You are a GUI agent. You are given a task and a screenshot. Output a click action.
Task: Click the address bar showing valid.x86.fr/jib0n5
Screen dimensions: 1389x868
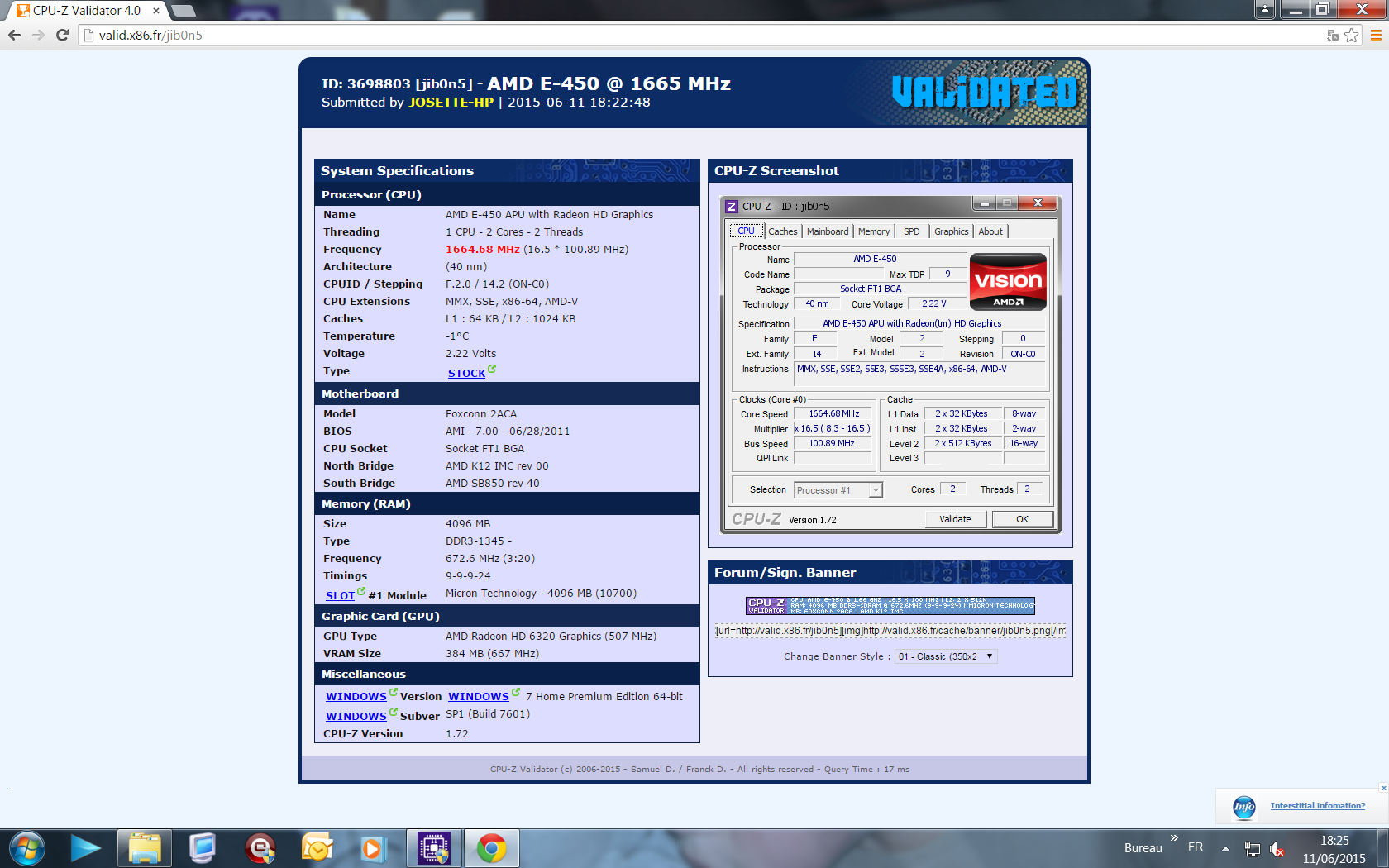point(703,35)
